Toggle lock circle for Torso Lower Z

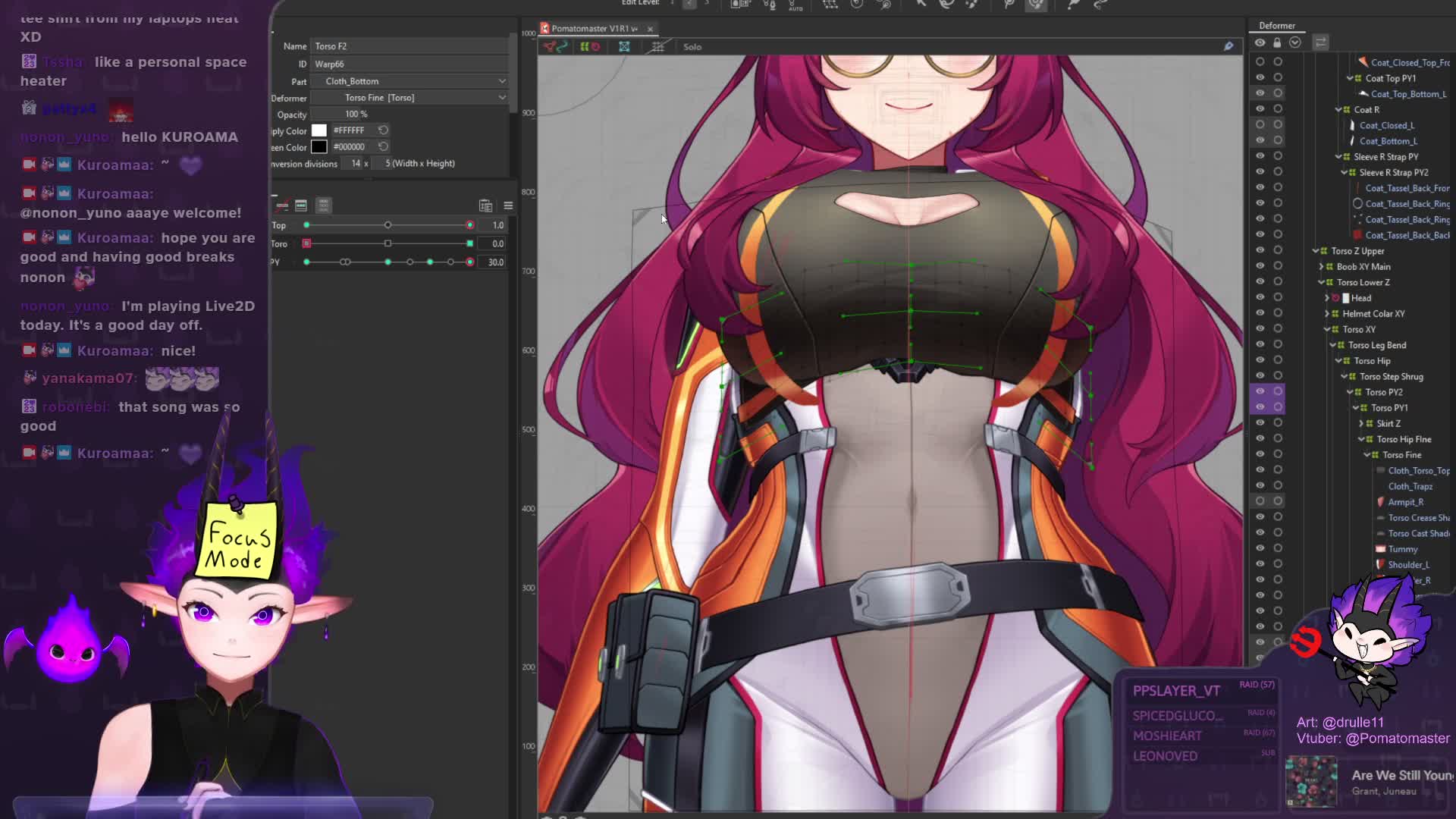click(1278, 282)
